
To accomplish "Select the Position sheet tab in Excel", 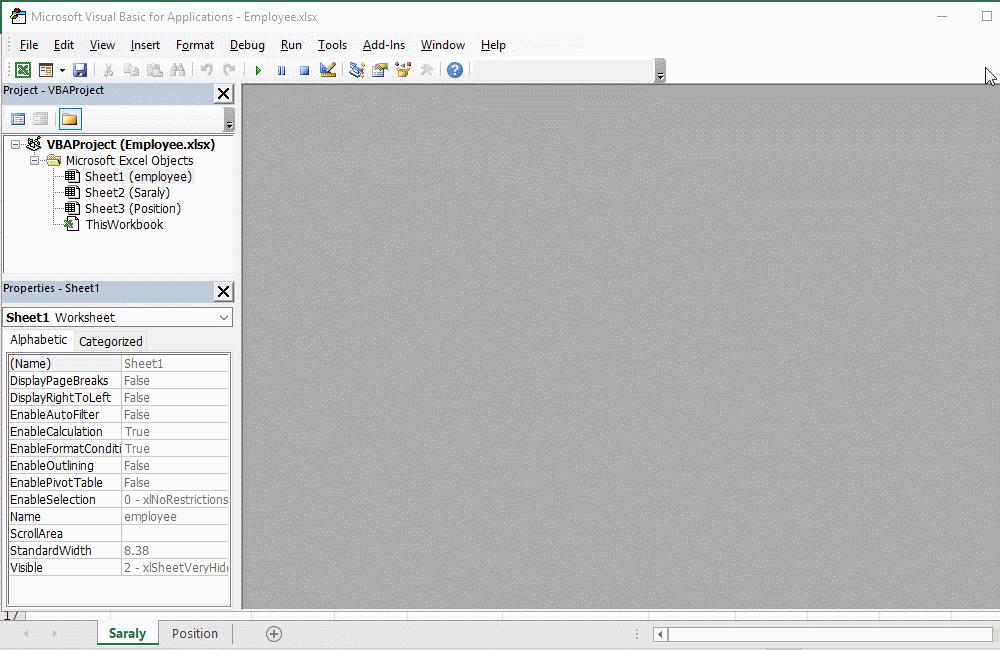I will click(x=195, y=633).
